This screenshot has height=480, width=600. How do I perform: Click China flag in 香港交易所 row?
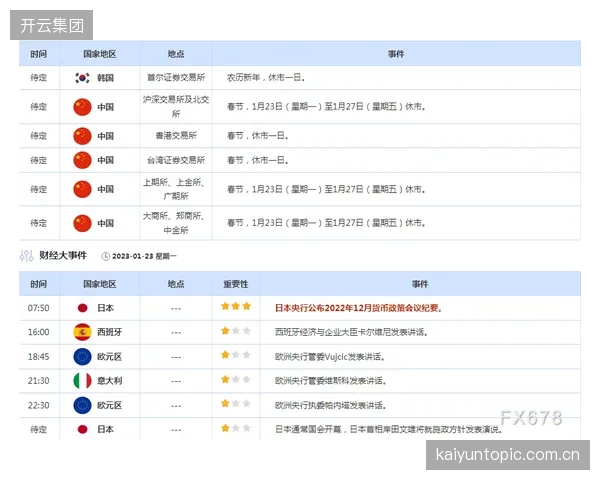(x=82, y=136)
